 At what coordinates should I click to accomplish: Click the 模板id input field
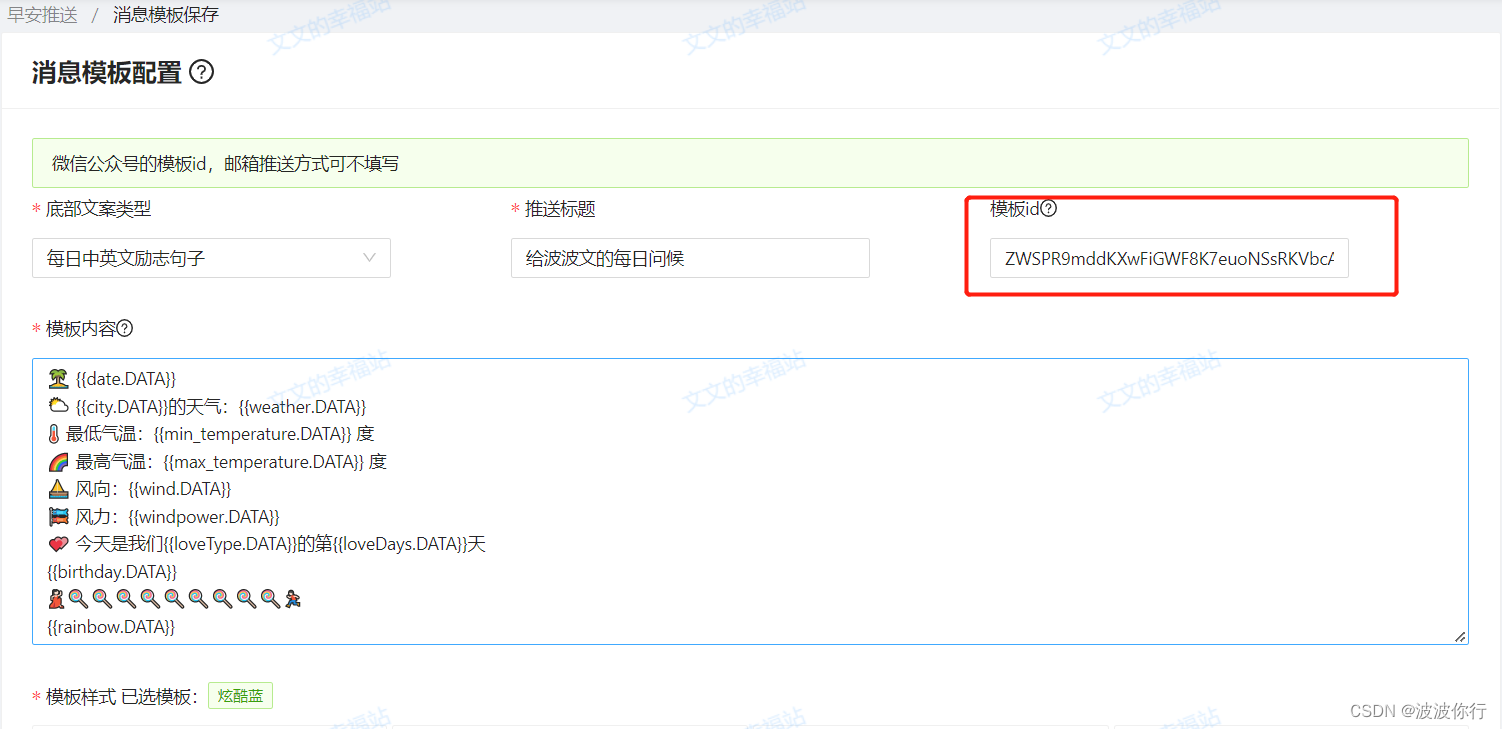coord(1169,258)
